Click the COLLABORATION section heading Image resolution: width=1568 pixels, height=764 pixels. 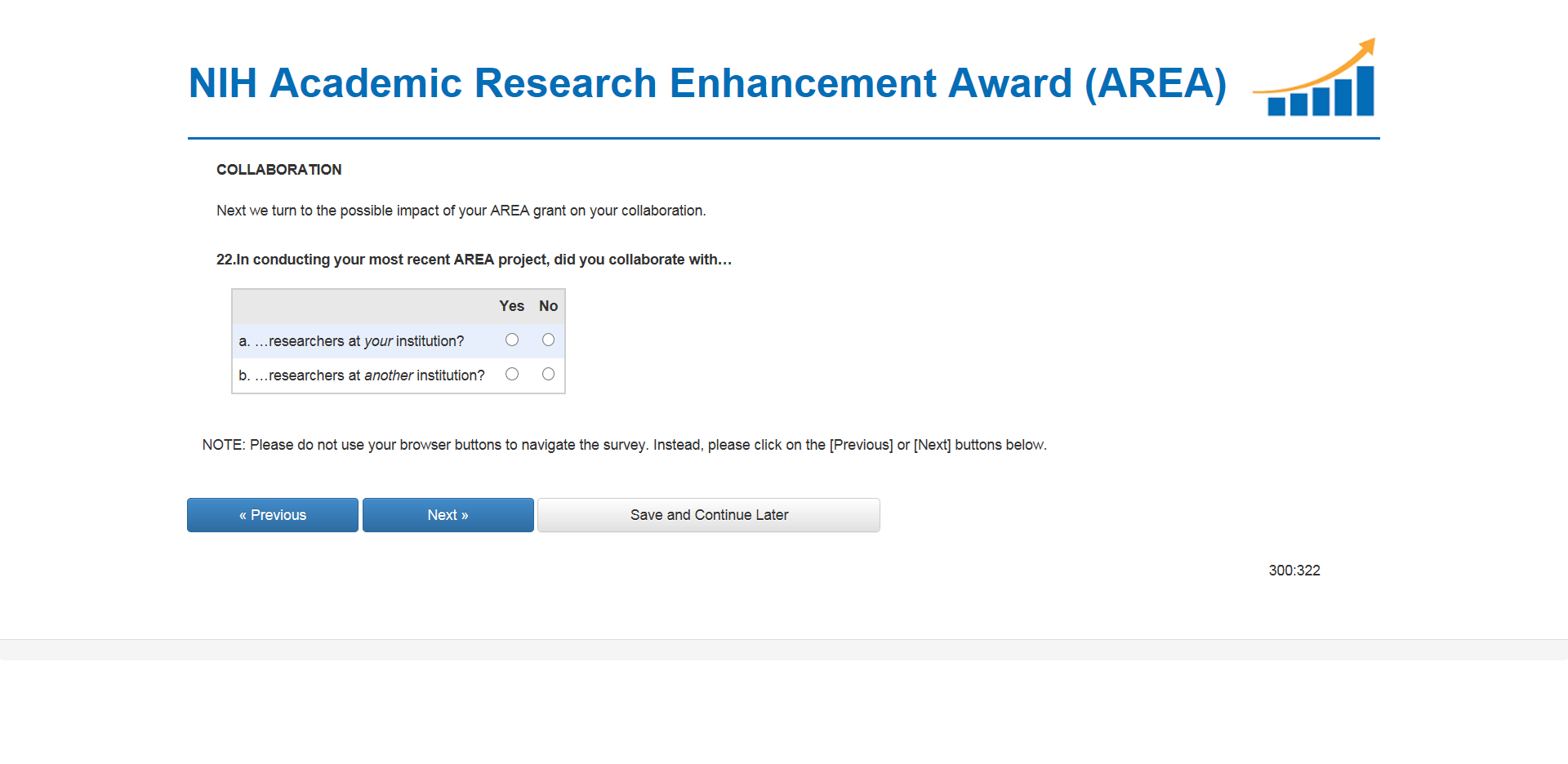(x=278, y=170)
